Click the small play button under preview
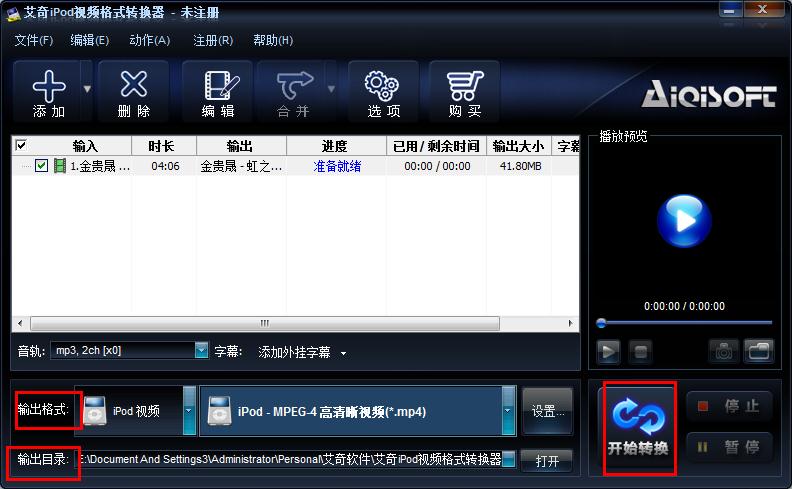The height and width of the screenshot is (489, 792). (x=608, y=351)
